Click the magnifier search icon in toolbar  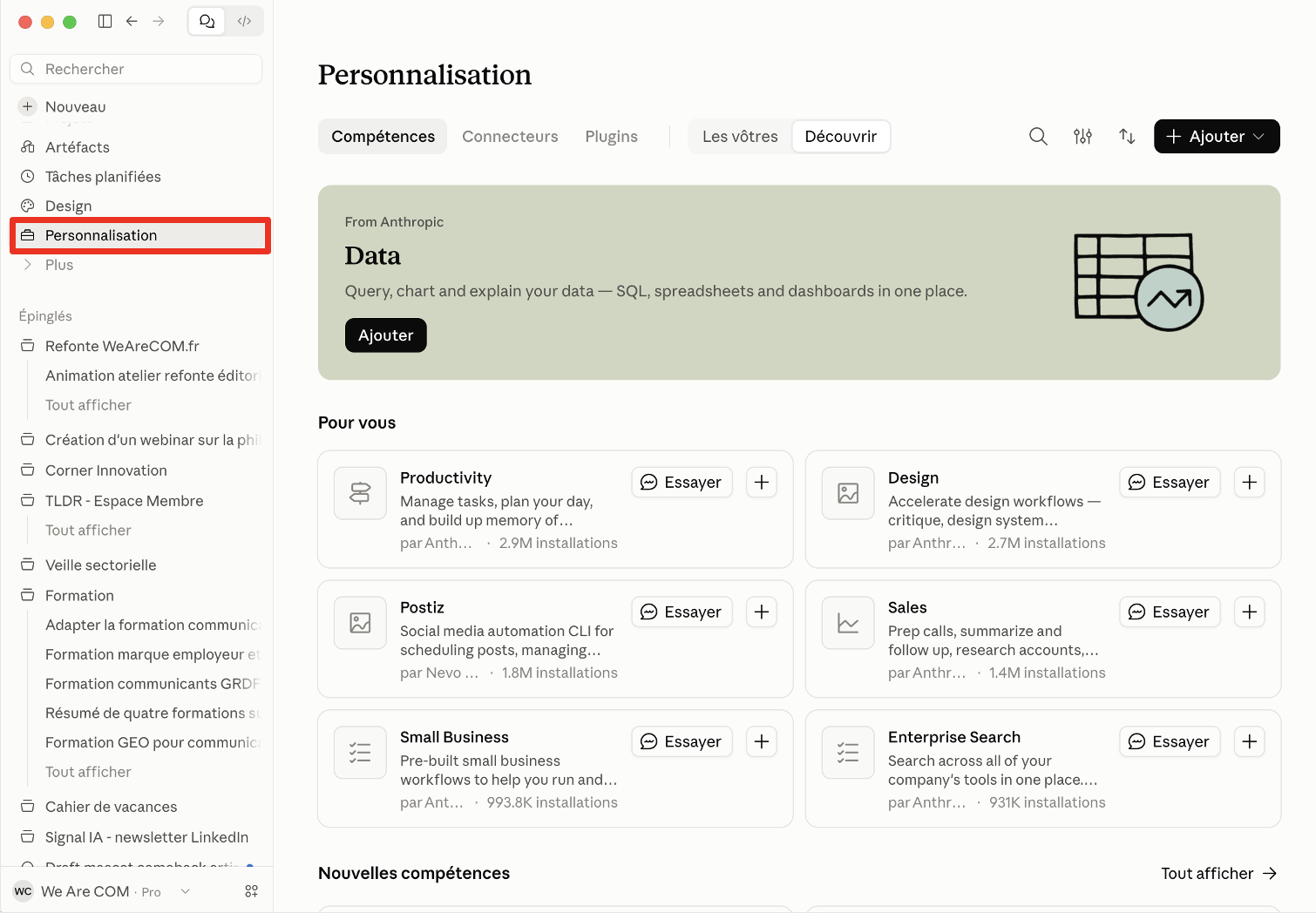pyautogui.click(x=1038, y=137)
